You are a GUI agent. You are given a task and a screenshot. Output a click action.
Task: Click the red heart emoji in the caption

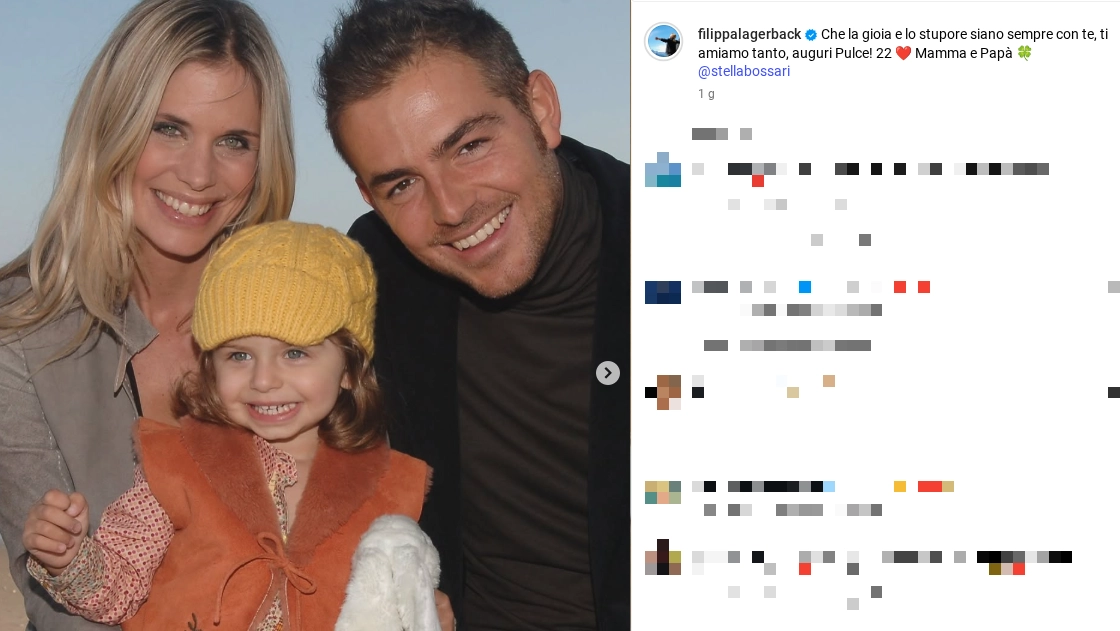tap(903, 53)
